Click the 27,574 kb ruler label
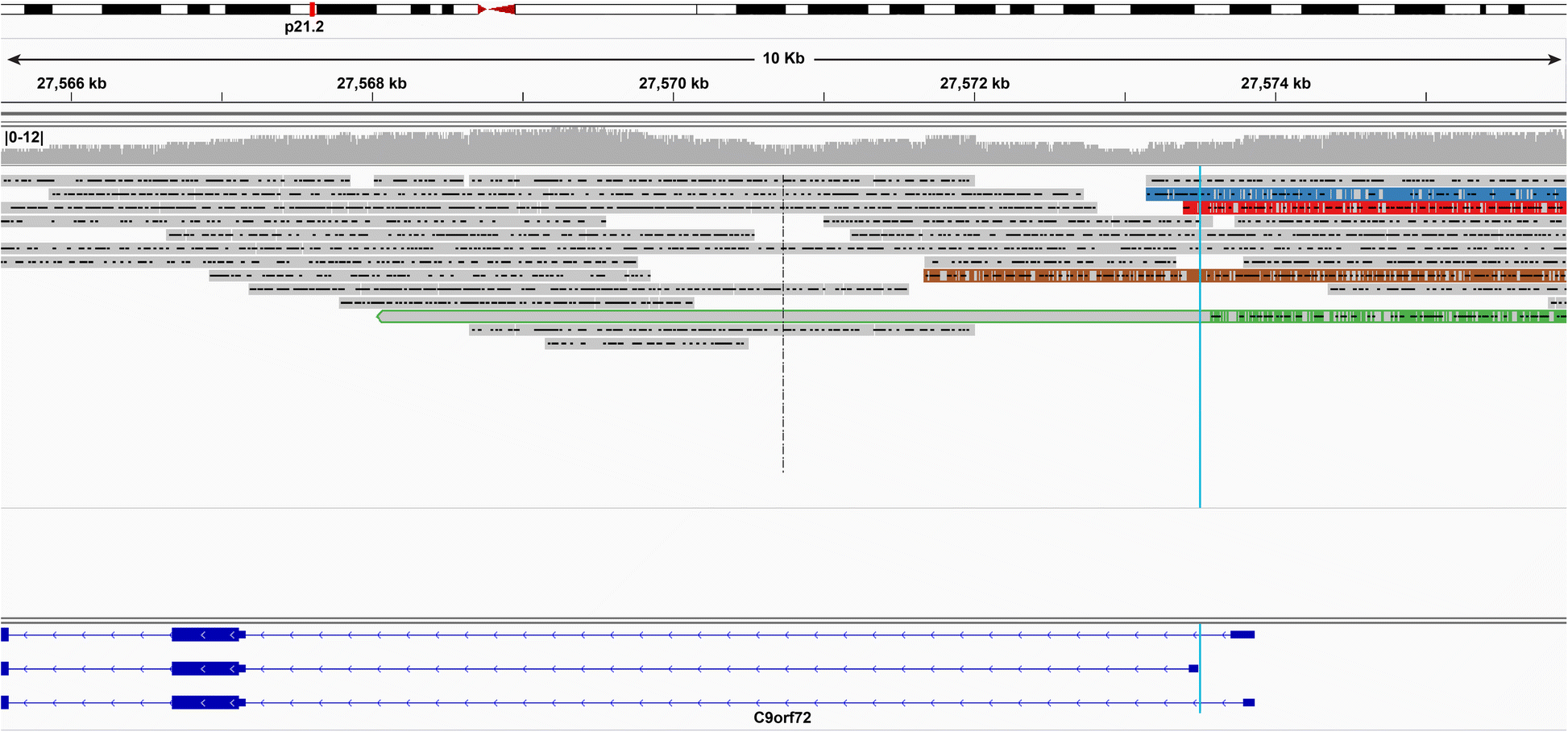Screen dimensions: 1568x732 1276,84
